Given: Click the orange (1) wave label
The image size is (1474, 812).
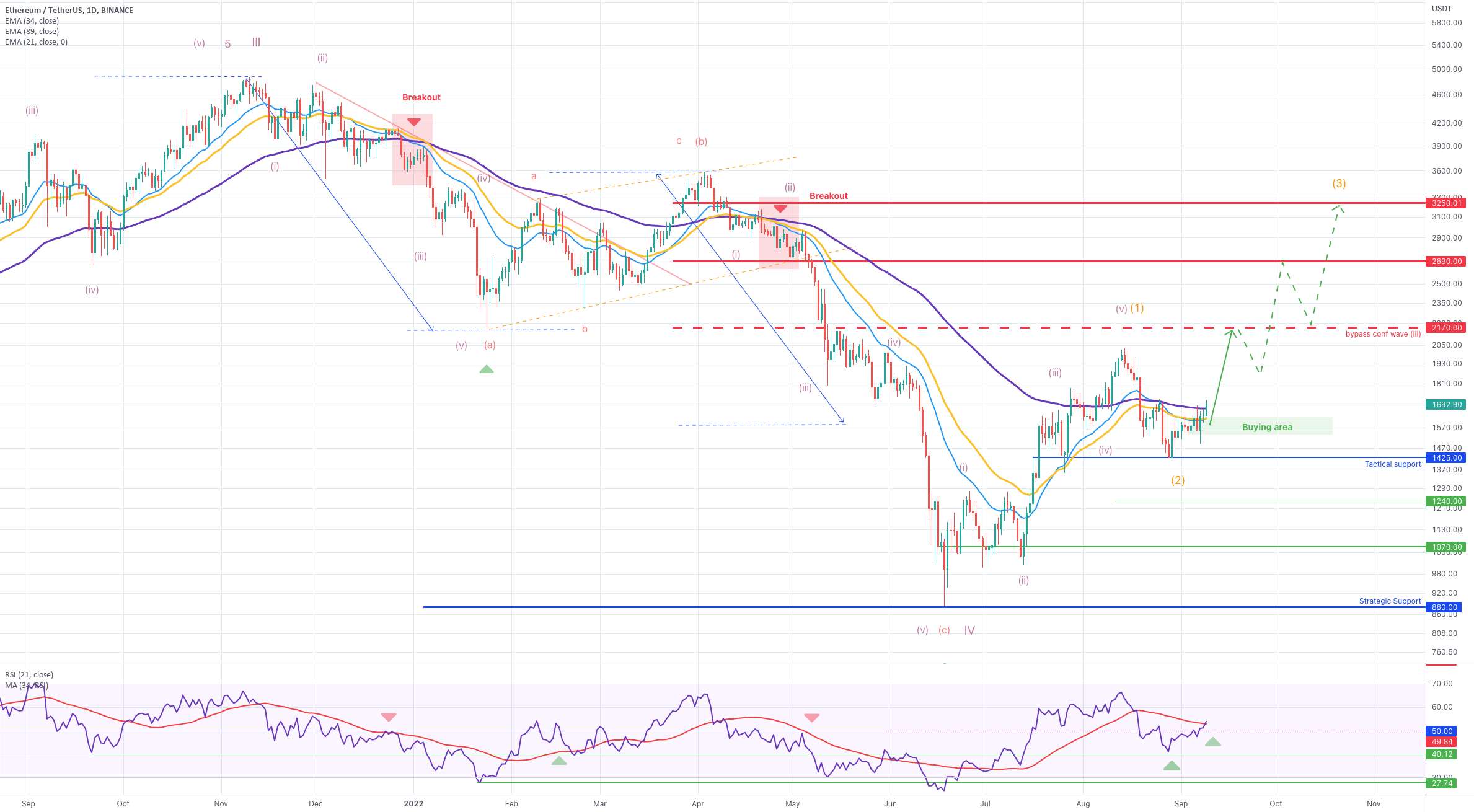Looking at the screenshot, I should [1137, 308].
